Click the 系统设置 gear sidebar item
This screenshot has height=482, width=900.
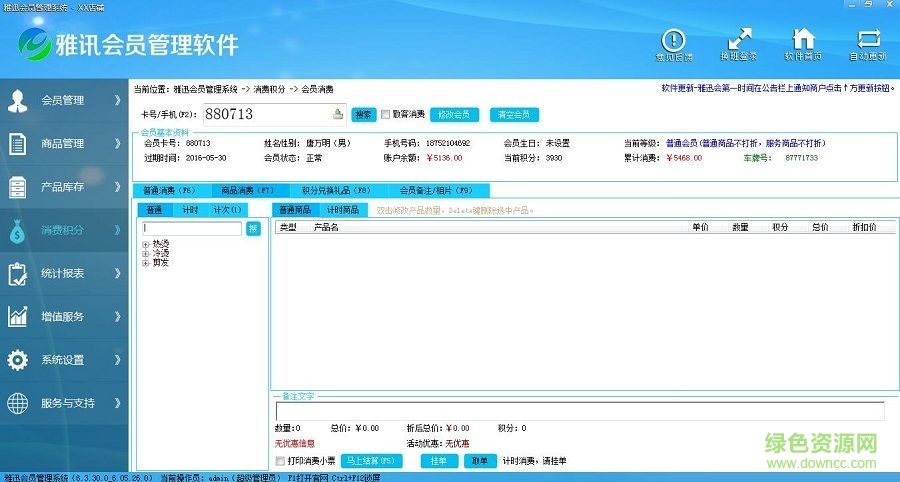pos(65,360)
